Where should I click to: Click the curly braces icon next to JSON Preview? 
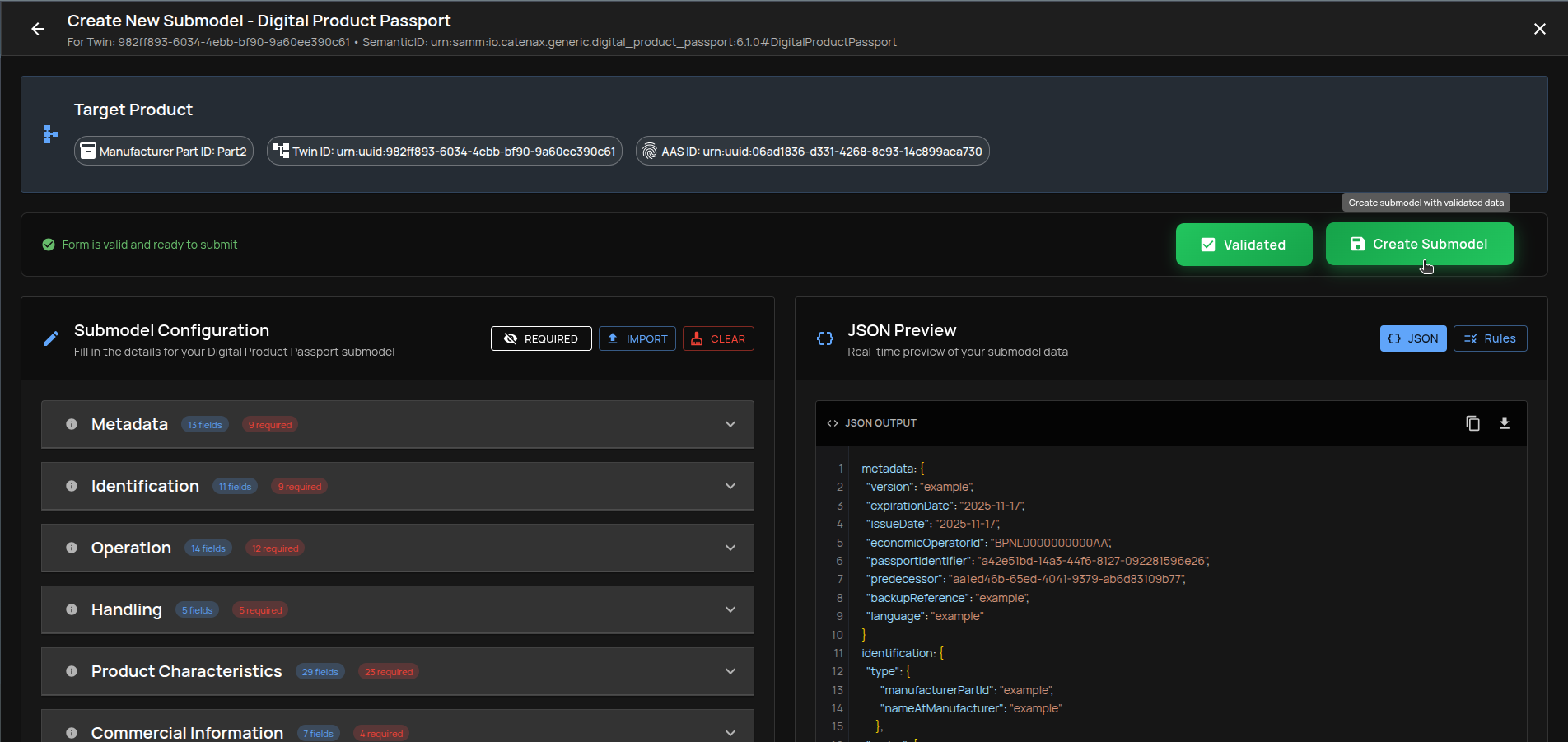[x=824, y=338]
